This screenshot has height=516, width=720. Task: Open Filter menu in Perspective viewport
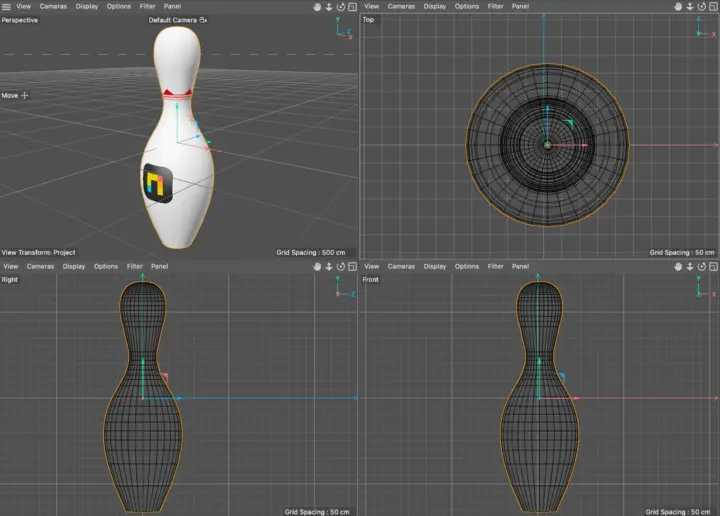[147, 6]
